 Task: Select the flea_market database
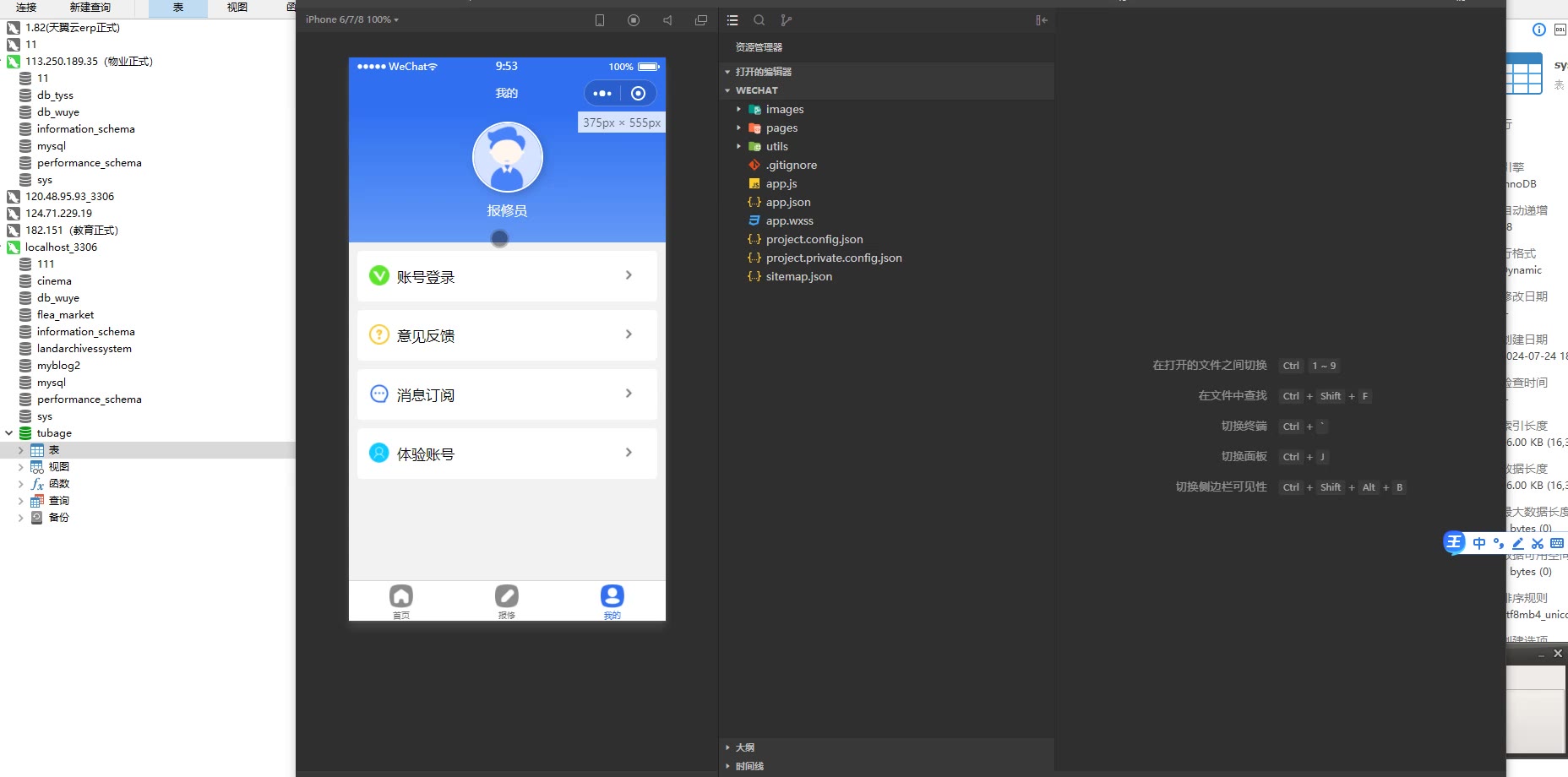[x=65, y=315]
